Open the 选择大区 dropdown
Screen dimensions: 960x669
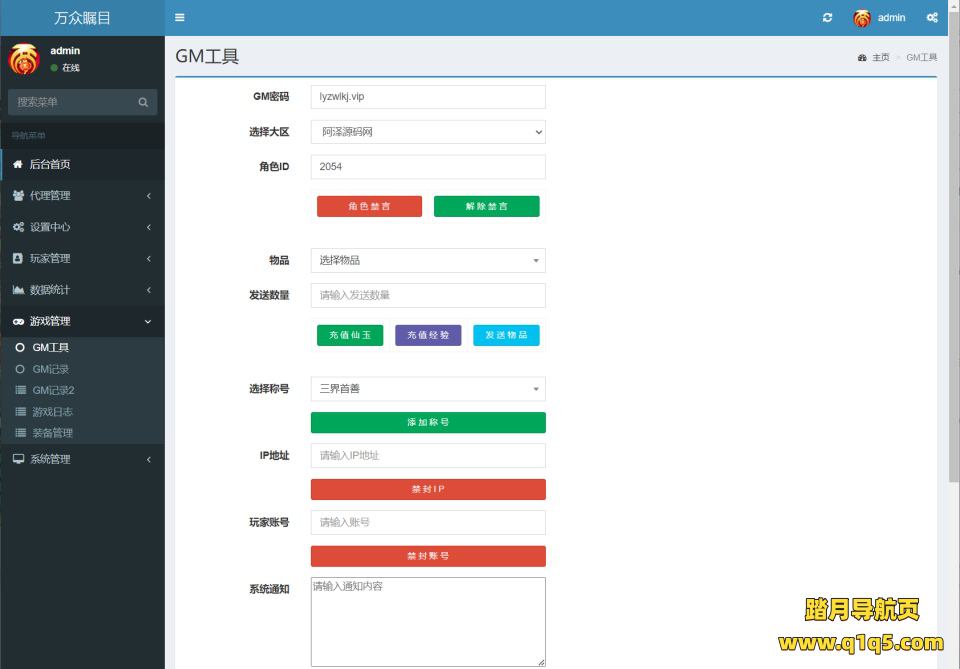click(x=428, y=132)
